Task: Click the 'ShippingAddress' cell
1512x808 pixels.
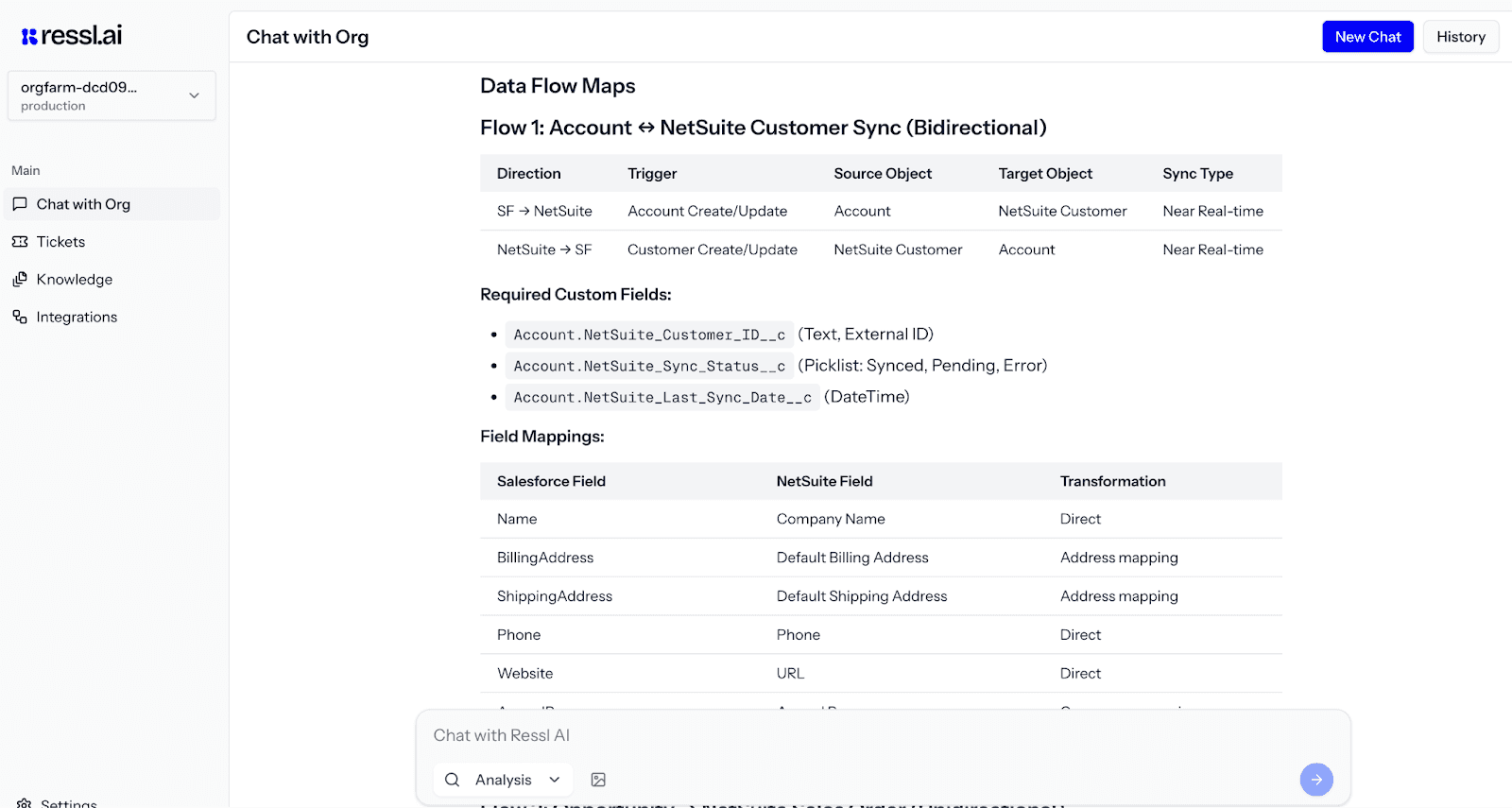Action: click(555, 596)
